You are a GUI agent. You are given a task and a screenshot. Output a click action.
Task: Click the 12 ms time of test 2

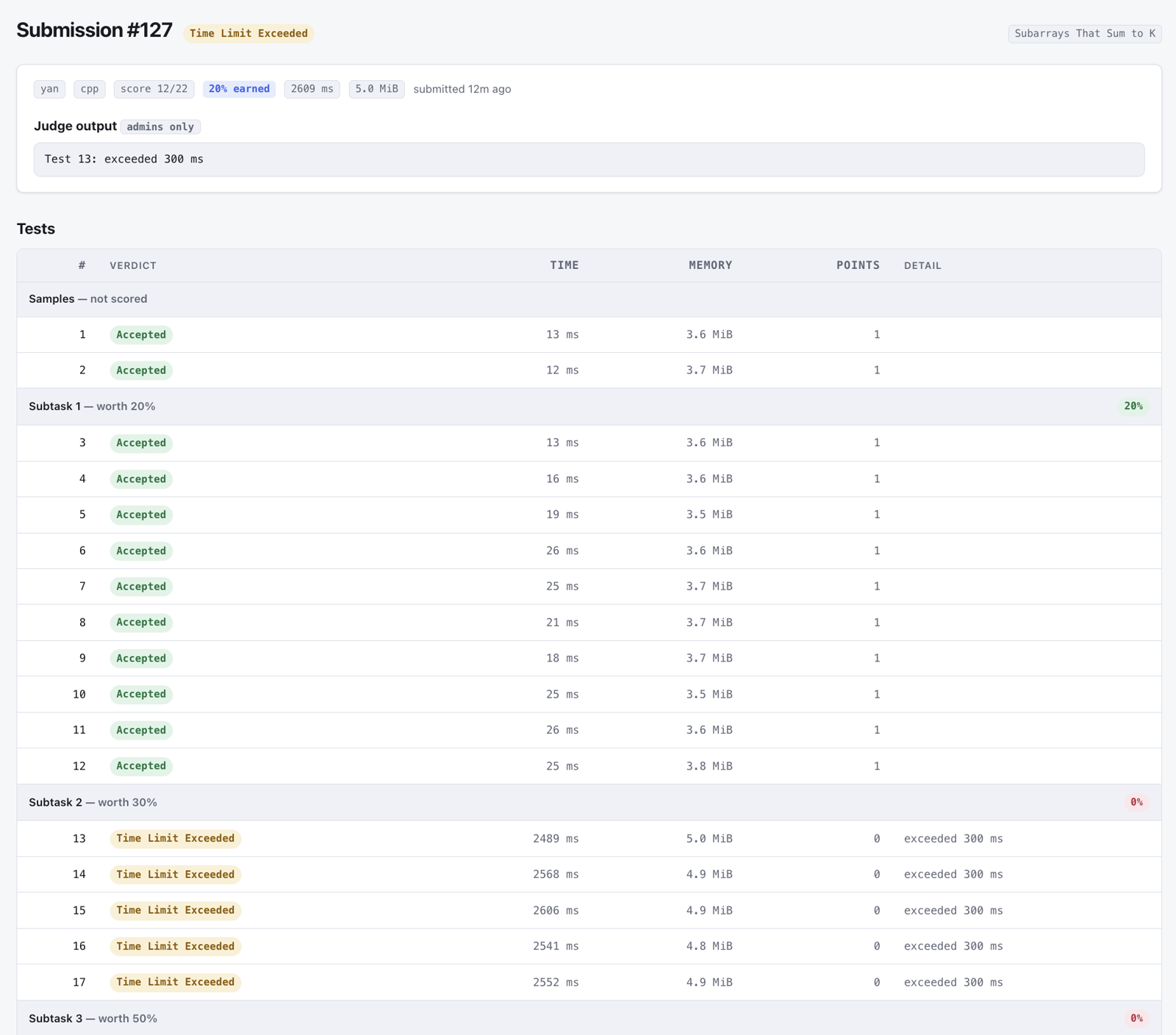pyautogui.click(x=562, y=370)
